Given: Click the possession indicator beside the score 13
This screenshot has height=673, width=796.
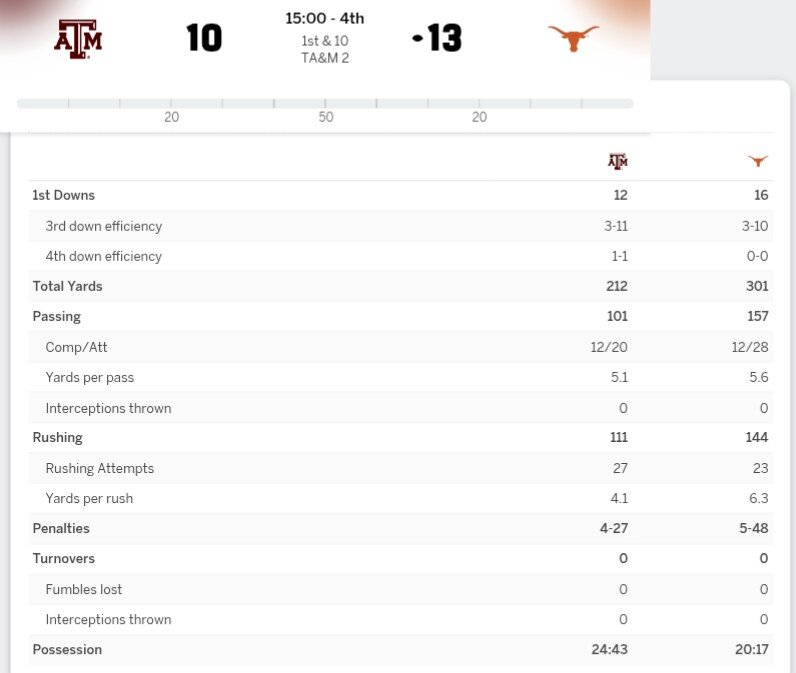Looking at the screenshot, I should [417, 39].
